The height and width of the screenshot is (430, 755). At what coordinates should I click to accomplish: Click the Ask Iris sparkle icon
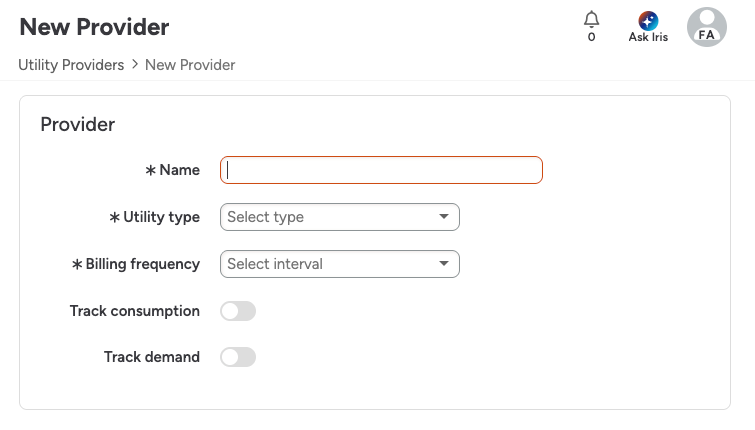point(648,20)
